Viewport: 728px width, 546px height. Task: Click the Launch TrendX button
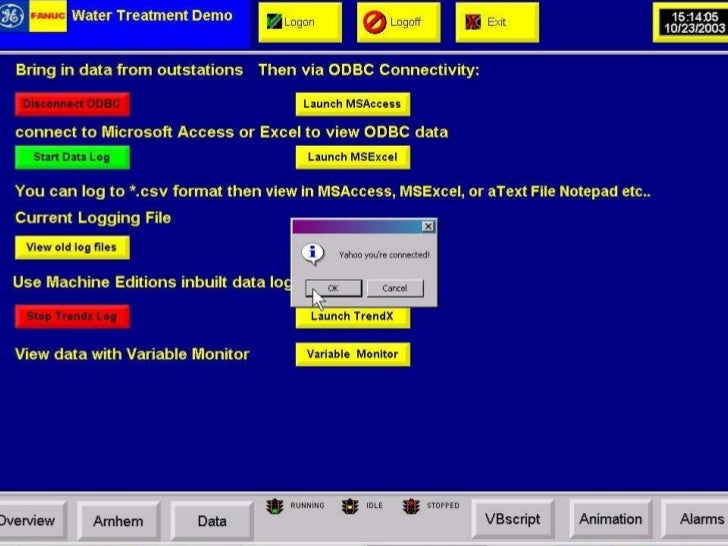tap(352, 317)
